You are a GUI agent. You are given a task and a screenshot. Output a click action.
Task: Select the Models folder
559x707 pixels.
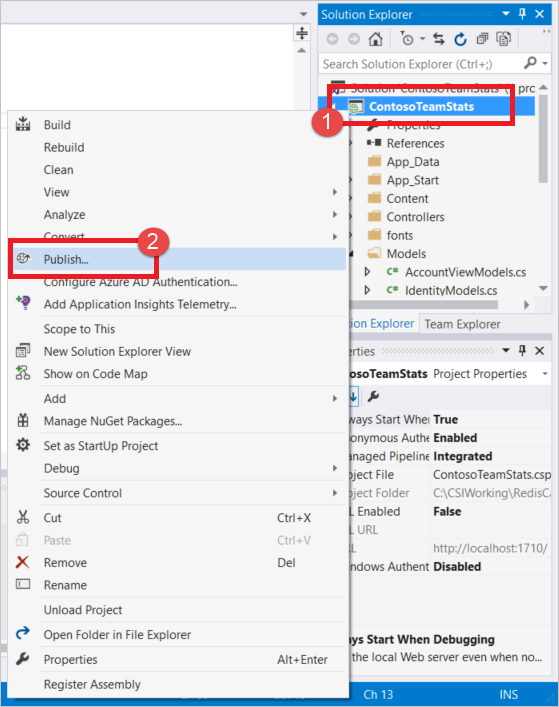pyautogui.click(x=406, y=253)
